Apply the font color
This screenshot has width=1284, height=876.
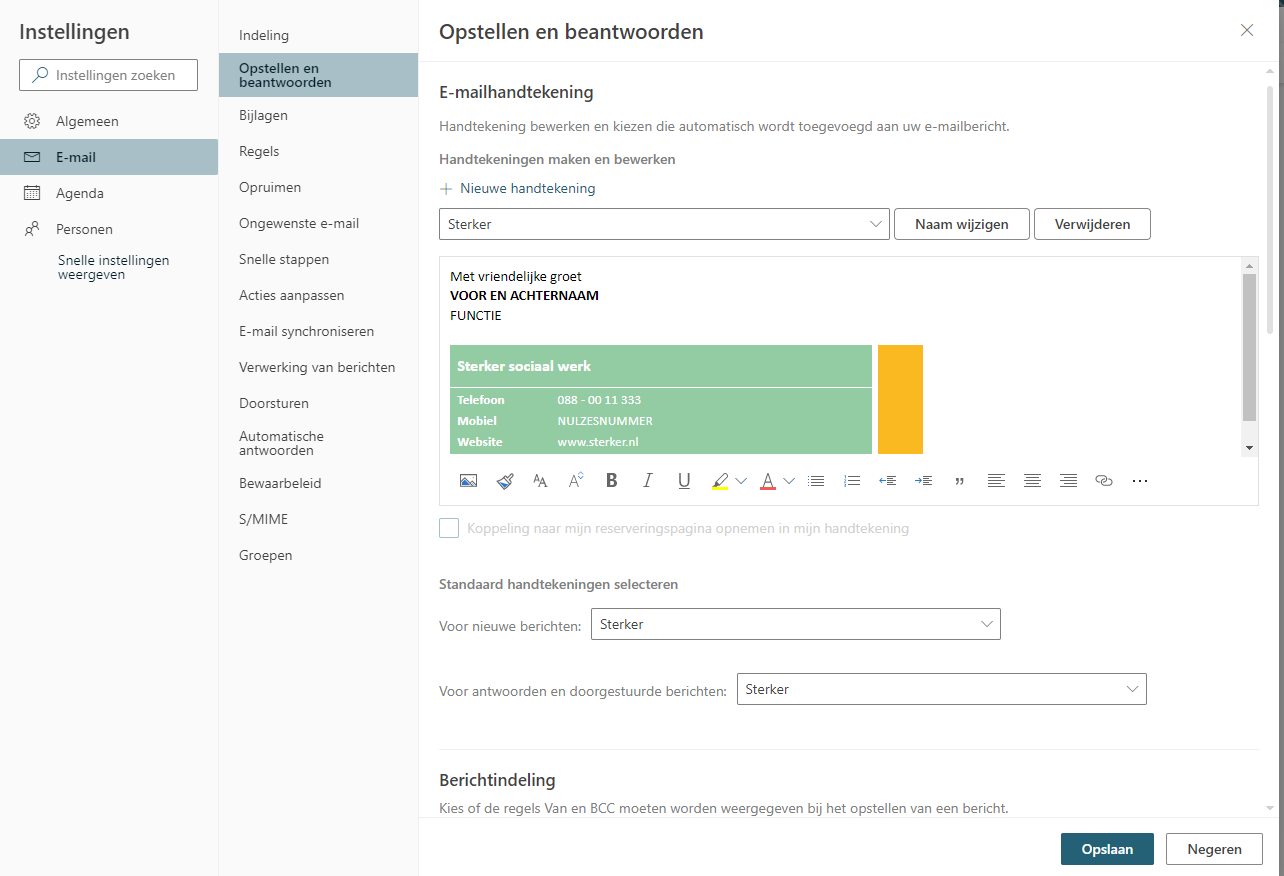(768, 481)
